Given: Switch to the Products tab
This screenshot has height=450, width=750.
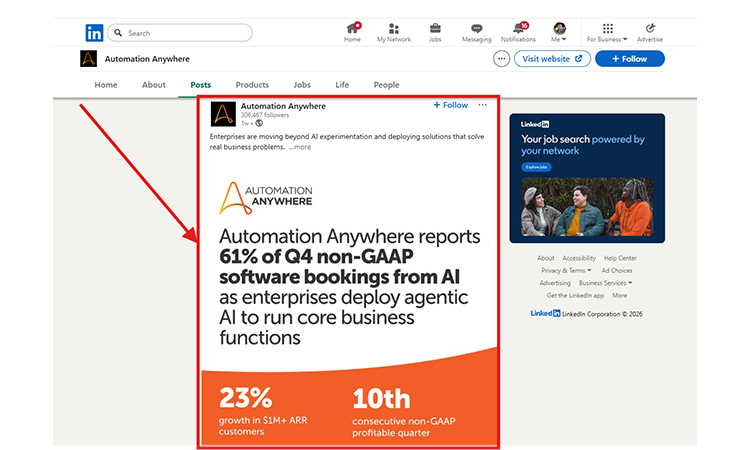Looking at the screenshot, I should (252, 85).
